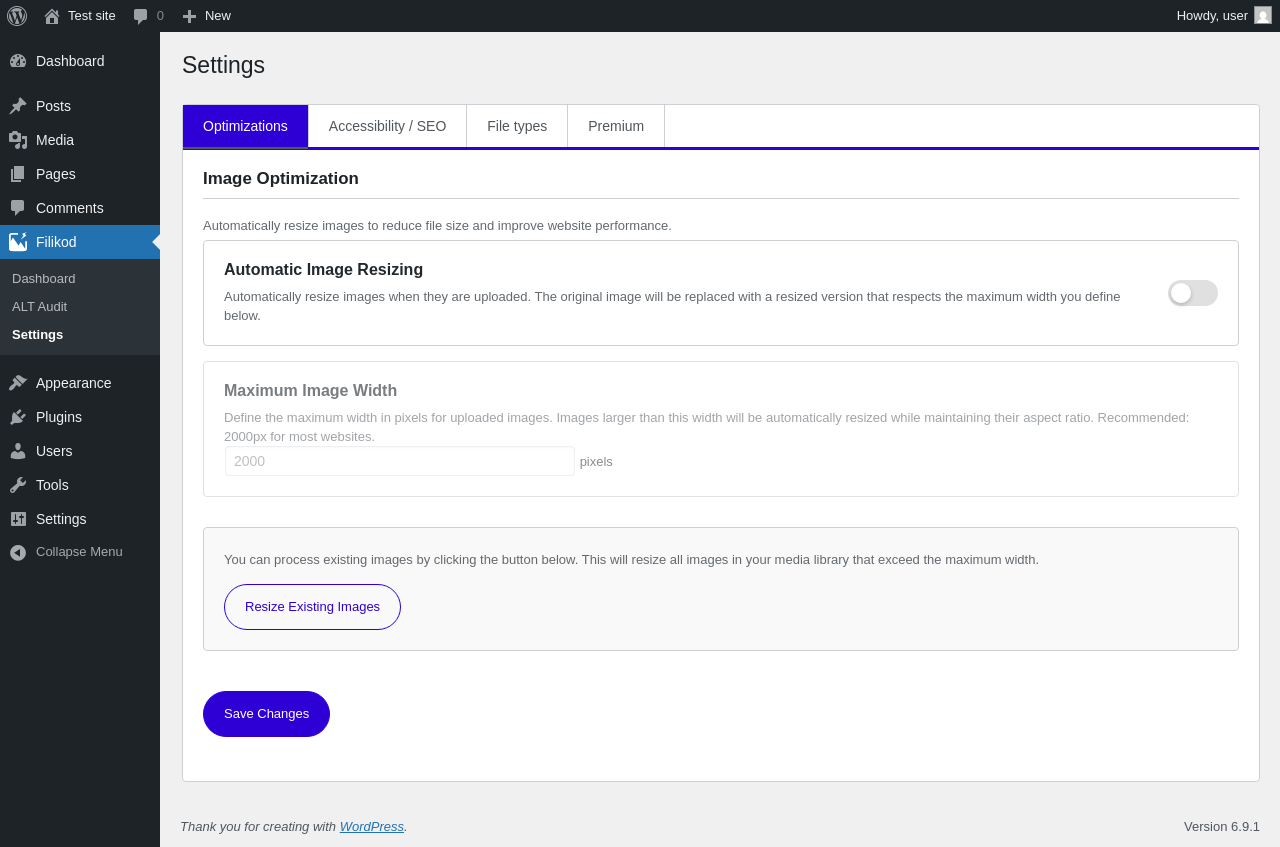The image size is (1280, 847).
Task: Enable the Automatic Image Resizing toggle
Action: [x=1193, y=293]
